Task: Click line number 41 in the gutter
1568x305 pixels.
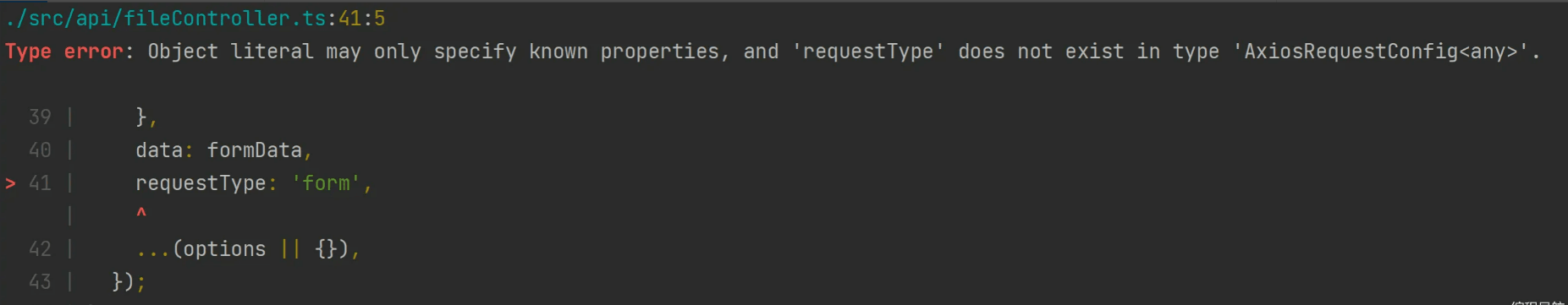Action: pyautogui.click(x=40, y=183)
